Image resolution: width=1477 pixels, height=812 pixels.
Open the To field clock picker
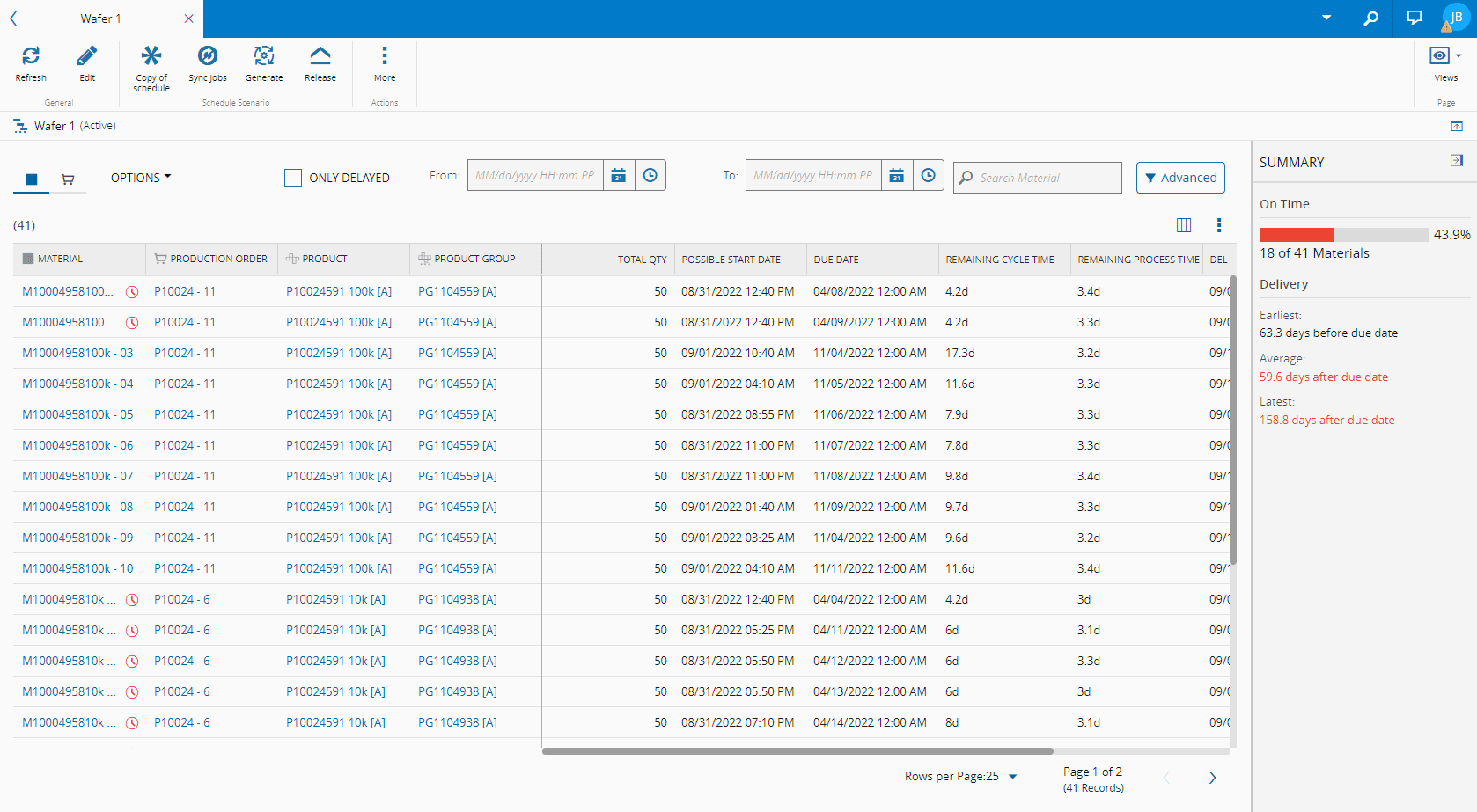[x=928, y=176]
